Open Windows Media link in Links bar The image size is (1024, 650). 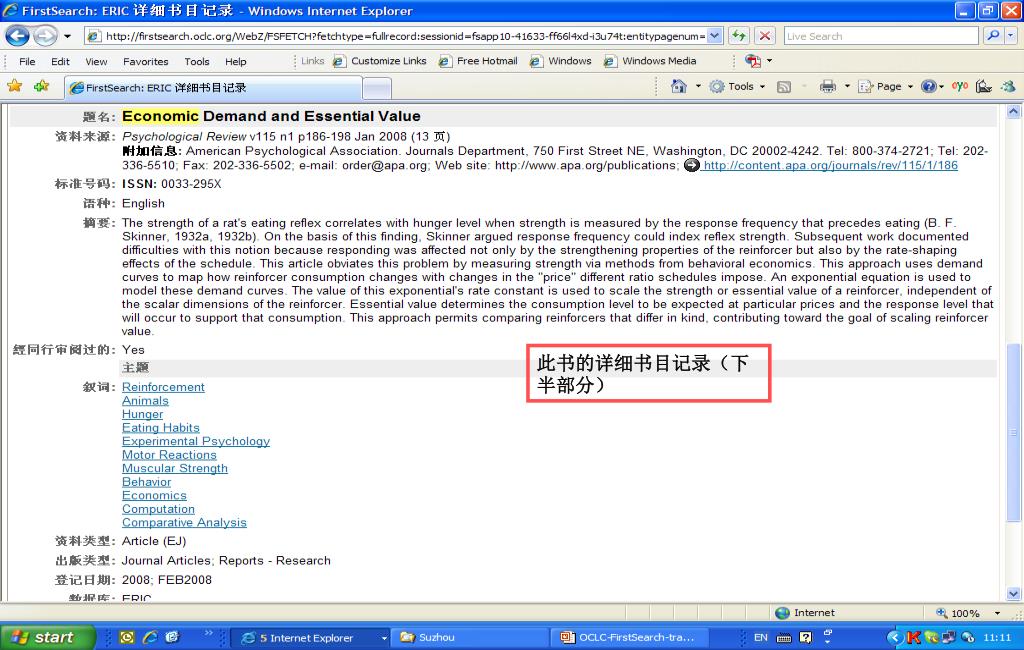pyautogui.click(x=650, y=61)
